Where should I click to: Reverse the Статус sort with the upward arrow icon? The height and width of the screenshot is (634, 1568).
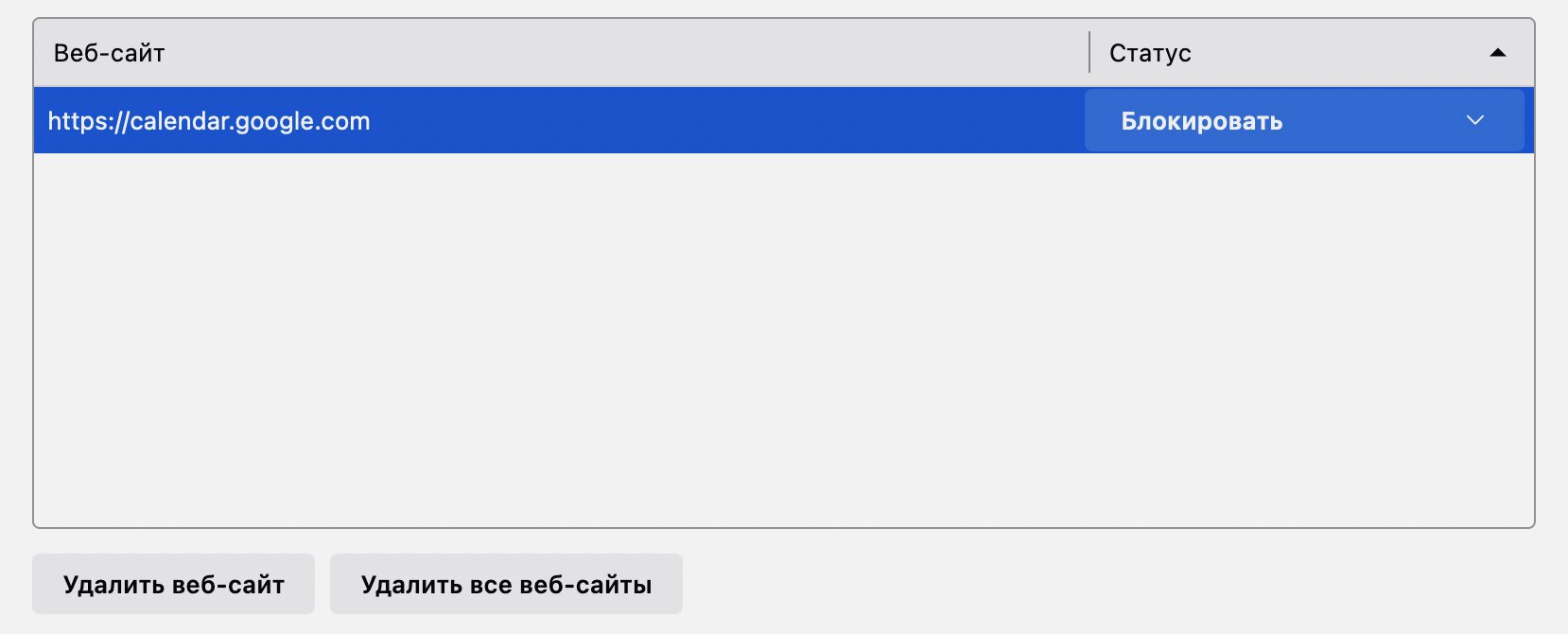pos(1497,53)
